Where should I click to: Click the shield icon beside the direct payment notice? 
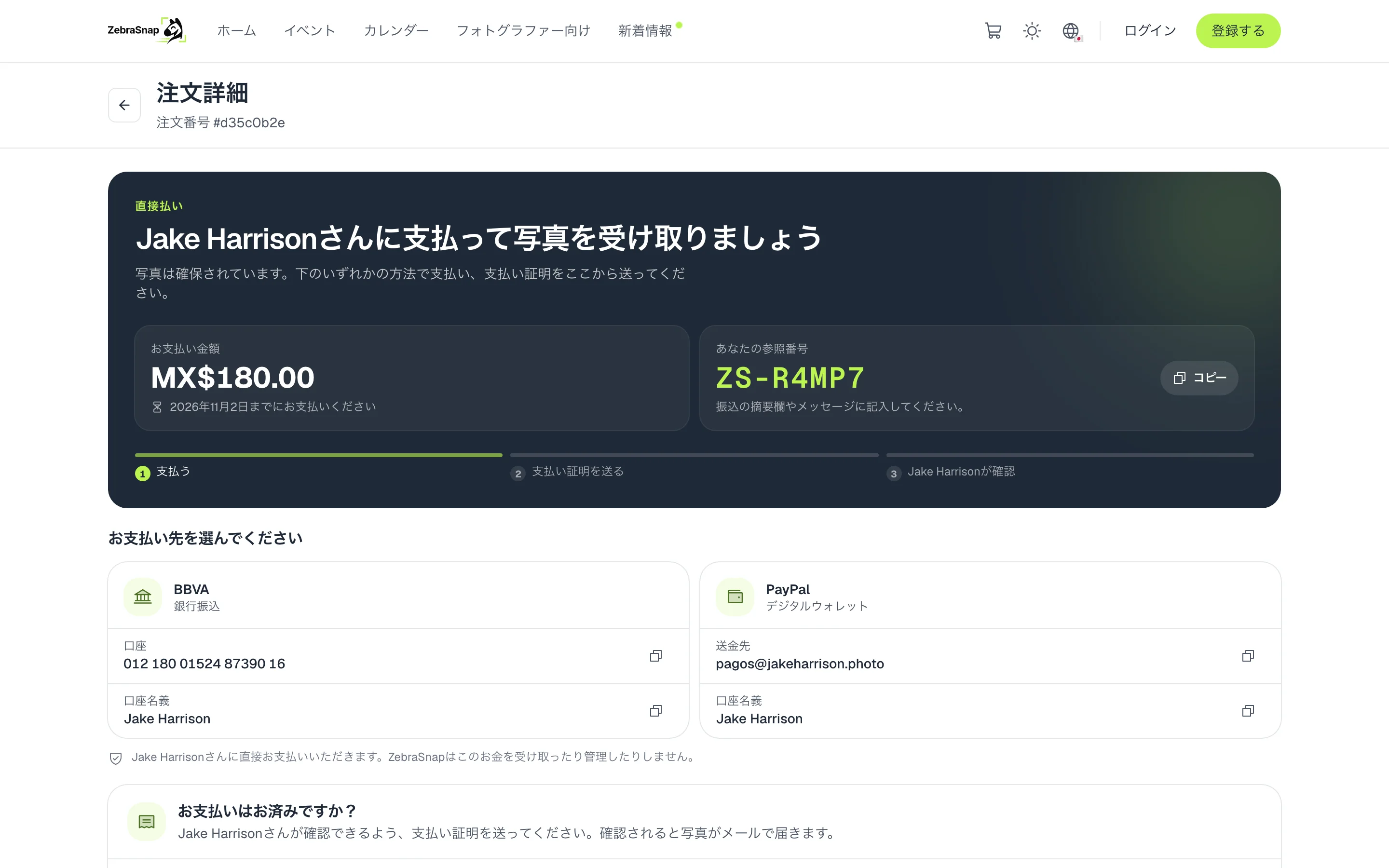coord(116,758)
